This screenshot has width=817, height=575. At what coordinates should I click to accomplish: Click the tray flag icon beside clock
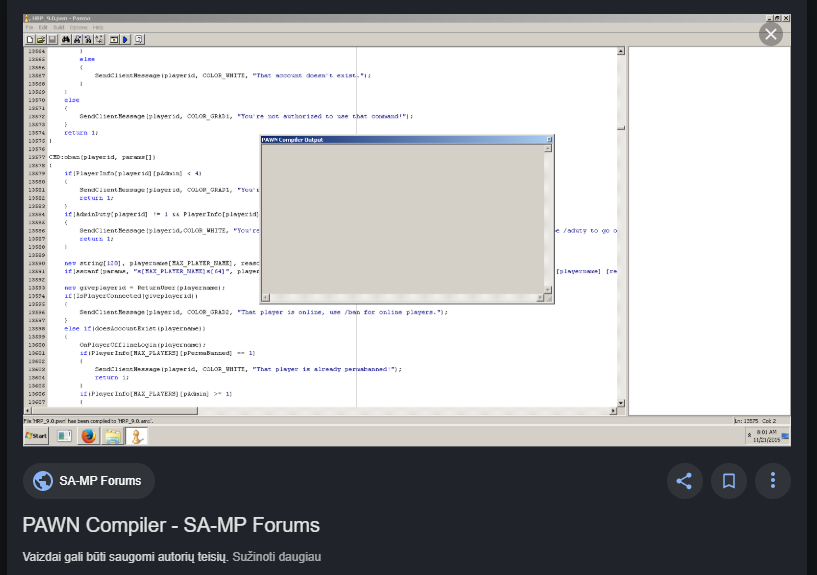(x=785, y=436)
